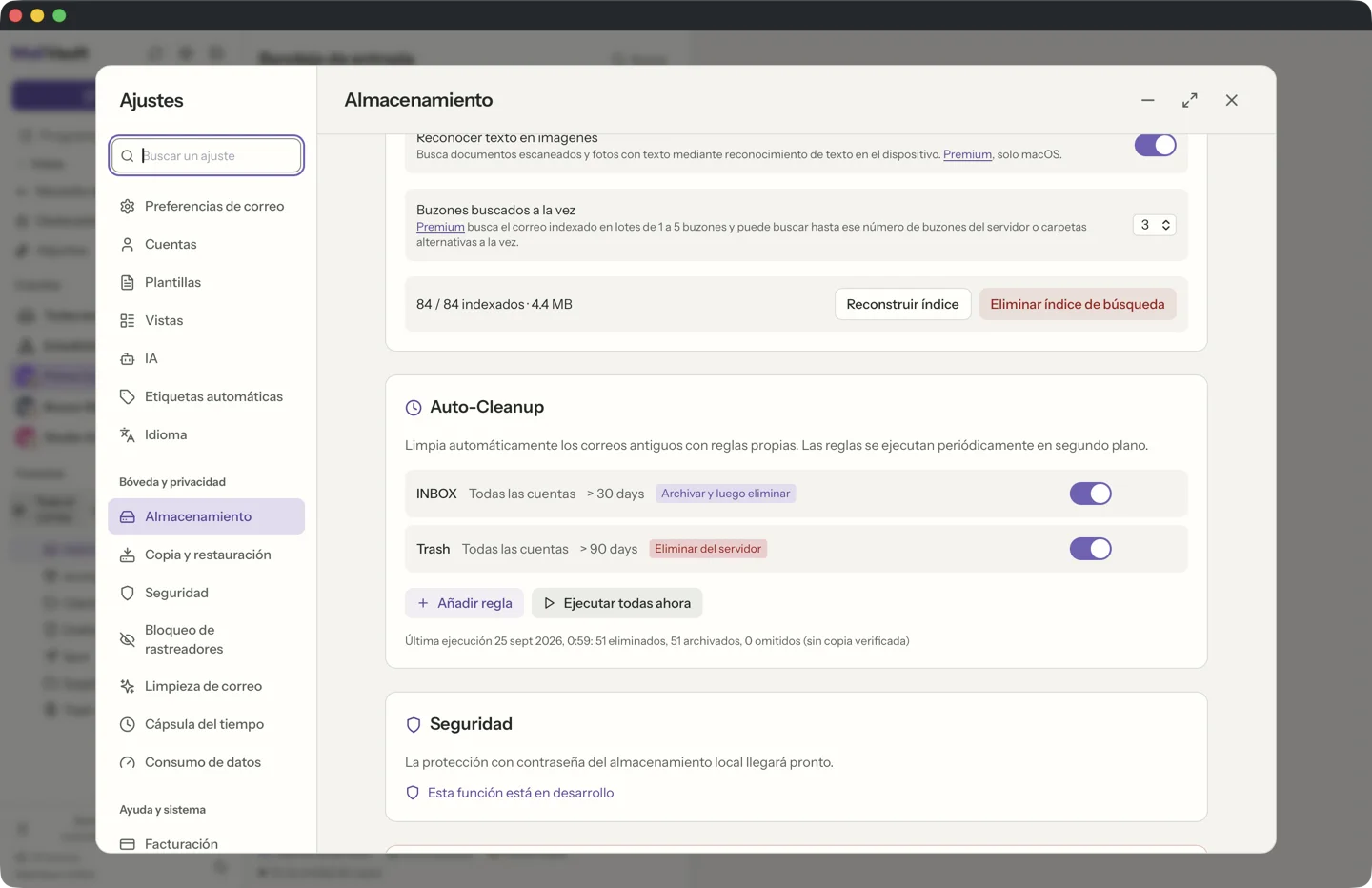Close the Ajustes dialog
Viewport: 1372px width, 888px height.
click(x=1232, y=100)
